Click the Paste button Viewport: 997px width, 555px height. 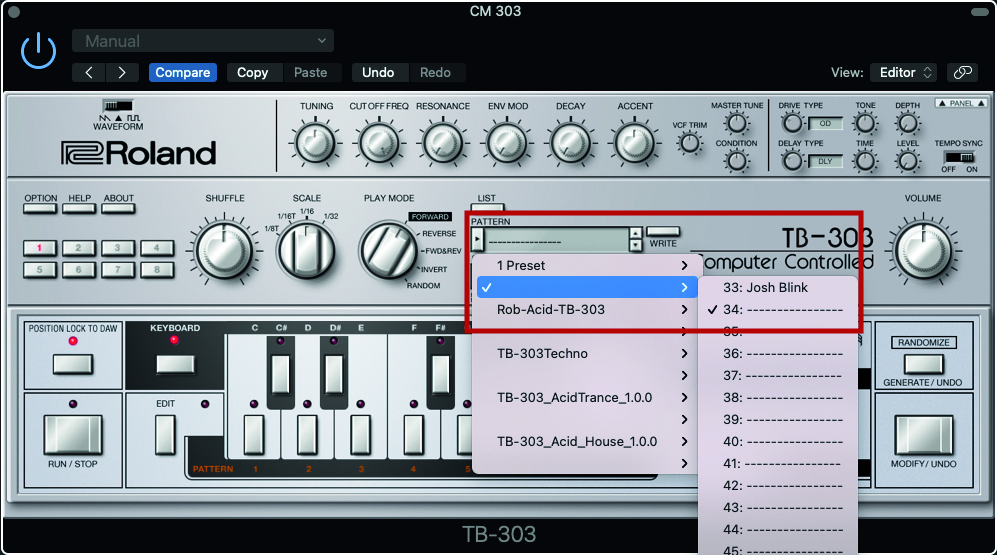tap(310, 72)
